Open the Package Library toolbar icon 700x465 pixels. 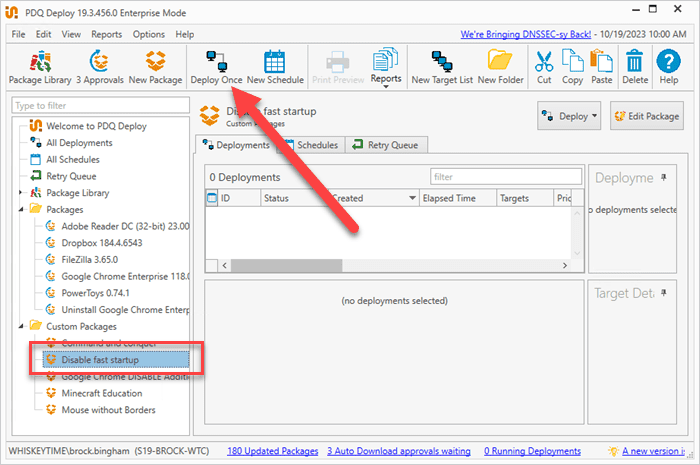point(40,67)
